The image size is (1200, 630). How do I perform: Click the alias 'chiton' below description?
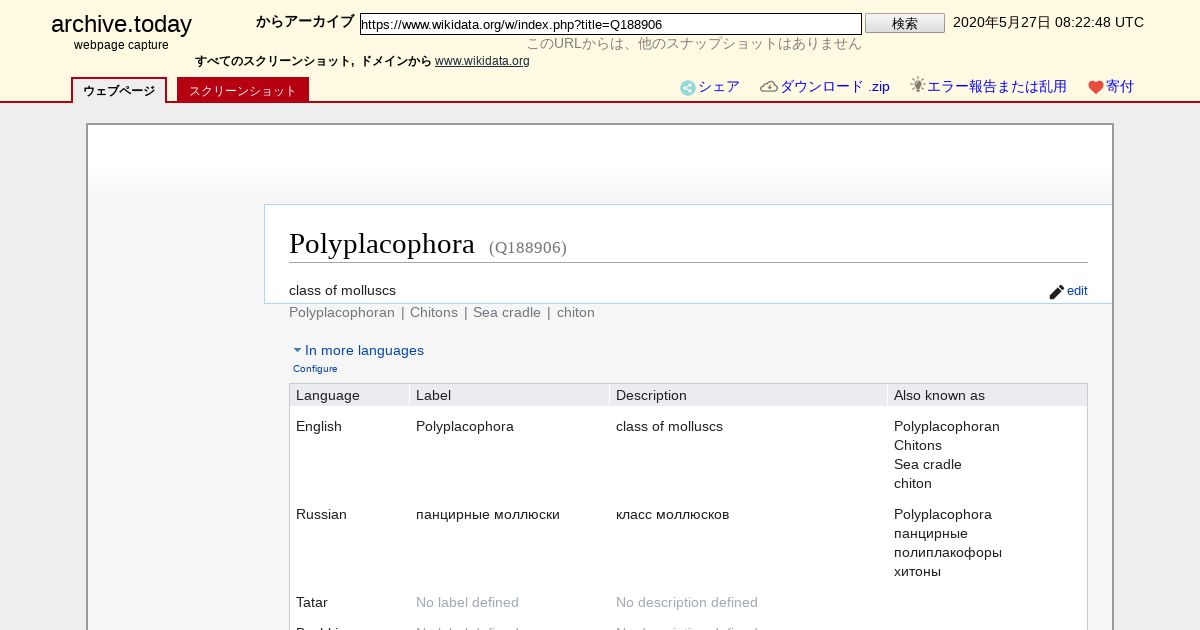tap(576, 313)
